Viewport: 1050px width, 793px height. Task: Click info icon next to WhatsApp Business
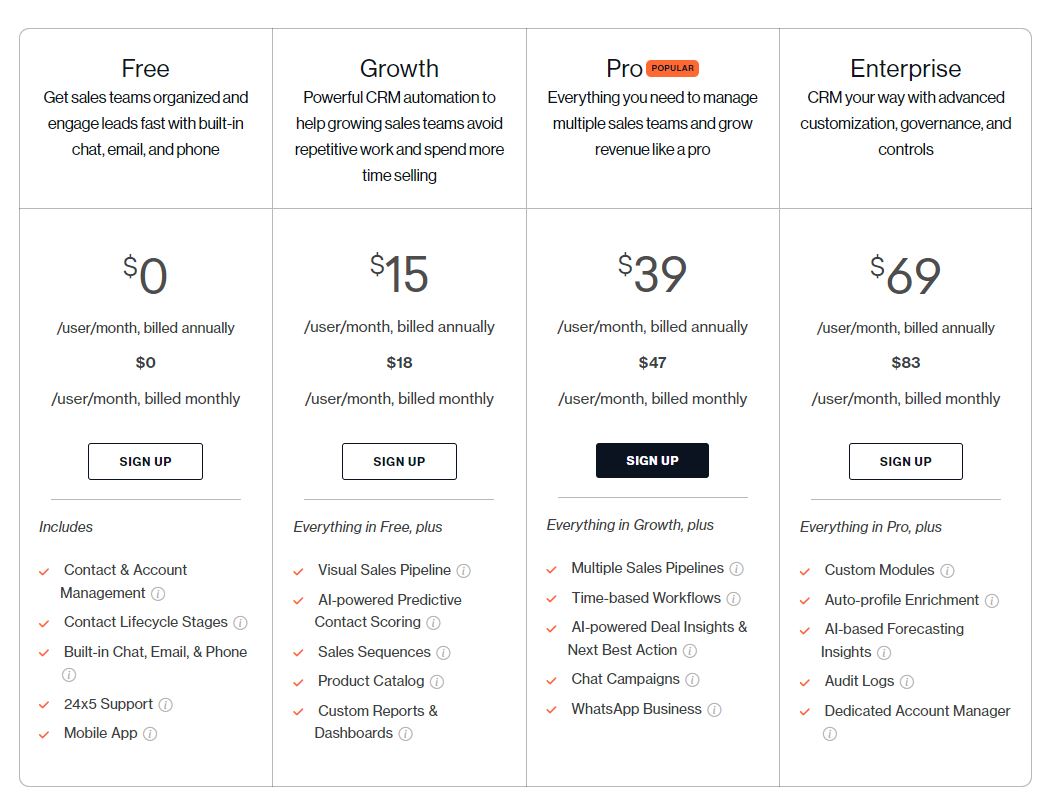715,710
